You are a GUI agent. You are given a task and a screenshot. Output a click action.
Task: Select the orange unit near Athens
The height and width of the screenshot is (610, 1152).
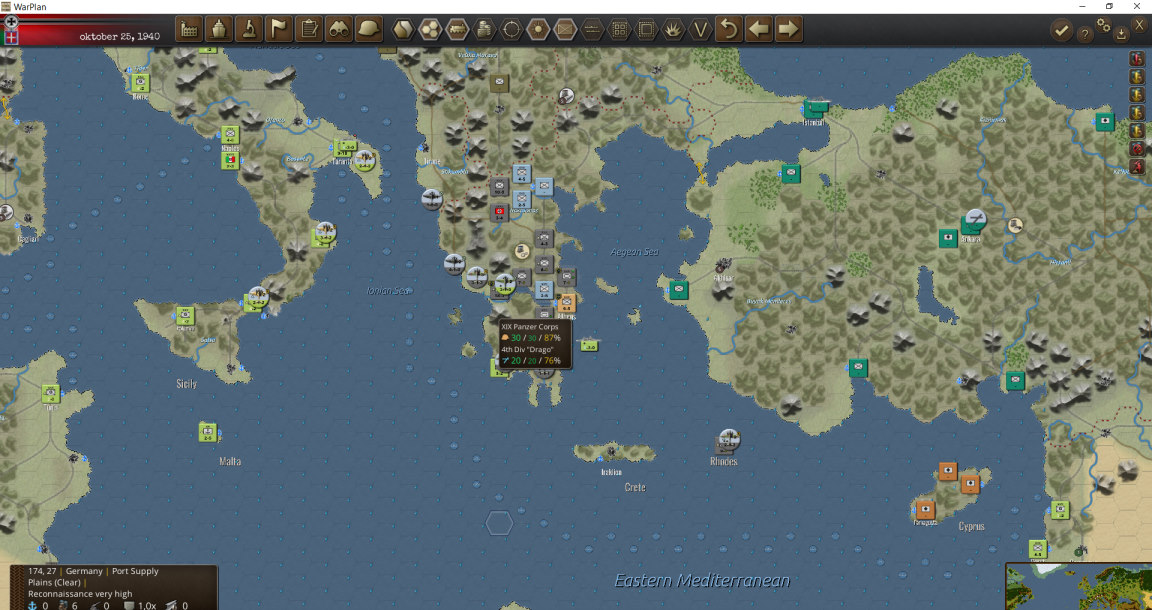tap(566, 302)
